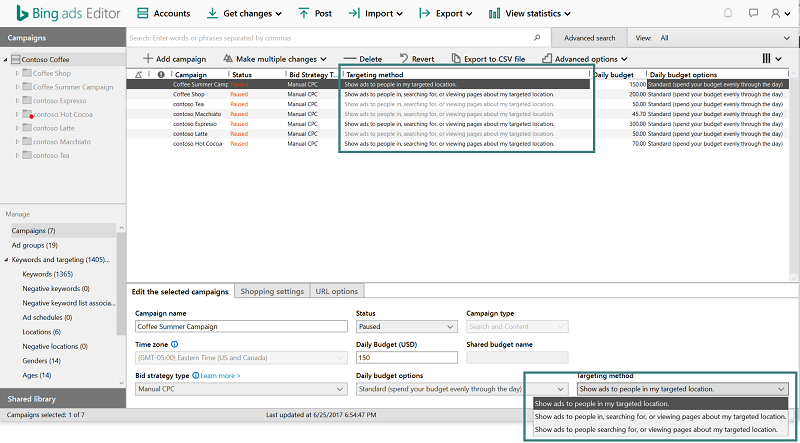
Task: Open Advanced options menu
Action: click(x=585, y=59)
